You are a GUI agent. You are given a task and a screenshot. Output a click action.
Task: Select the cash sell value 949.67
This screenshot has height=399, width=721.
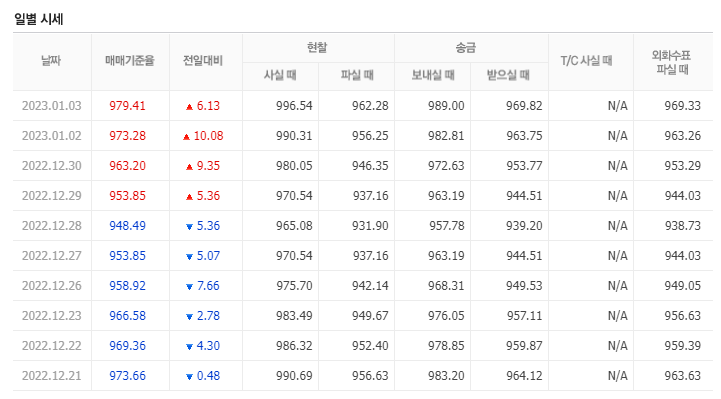[x=370, y=316]
